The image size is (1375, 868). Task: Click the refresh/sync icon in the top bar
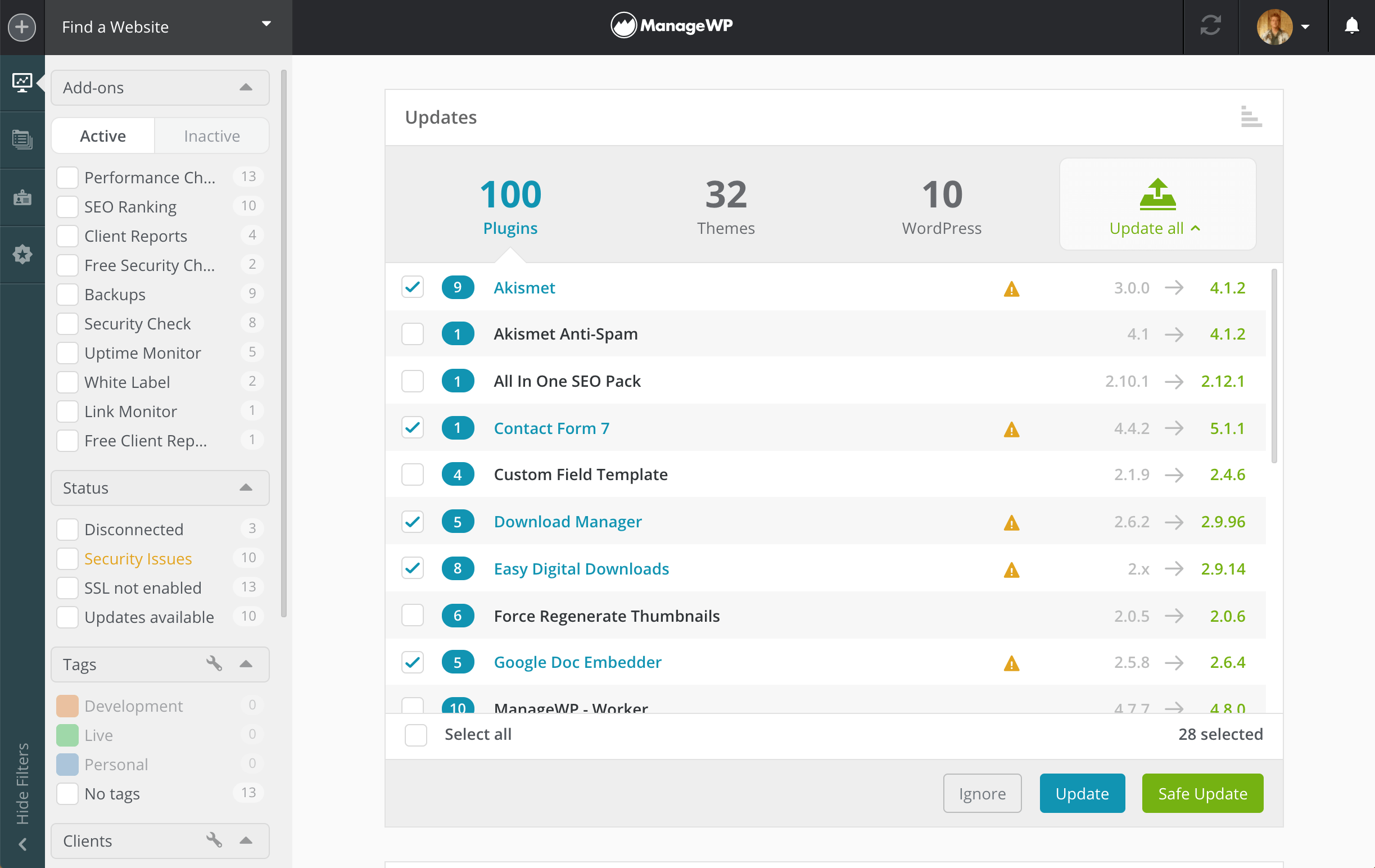(1210, 27)
